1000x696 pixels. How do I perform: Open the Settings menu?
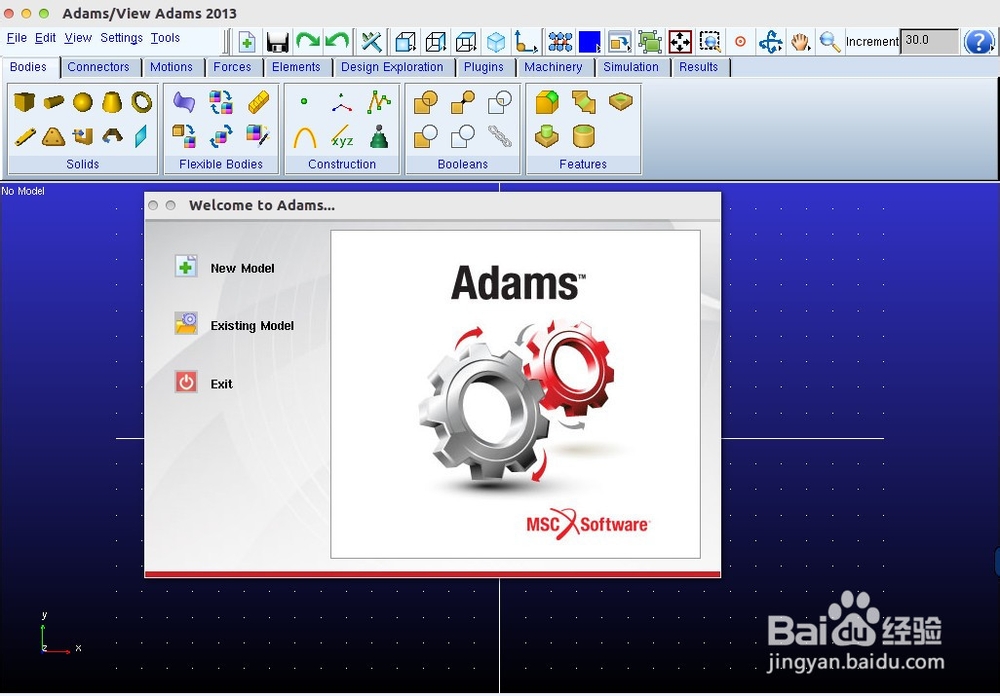coord(121,38)
